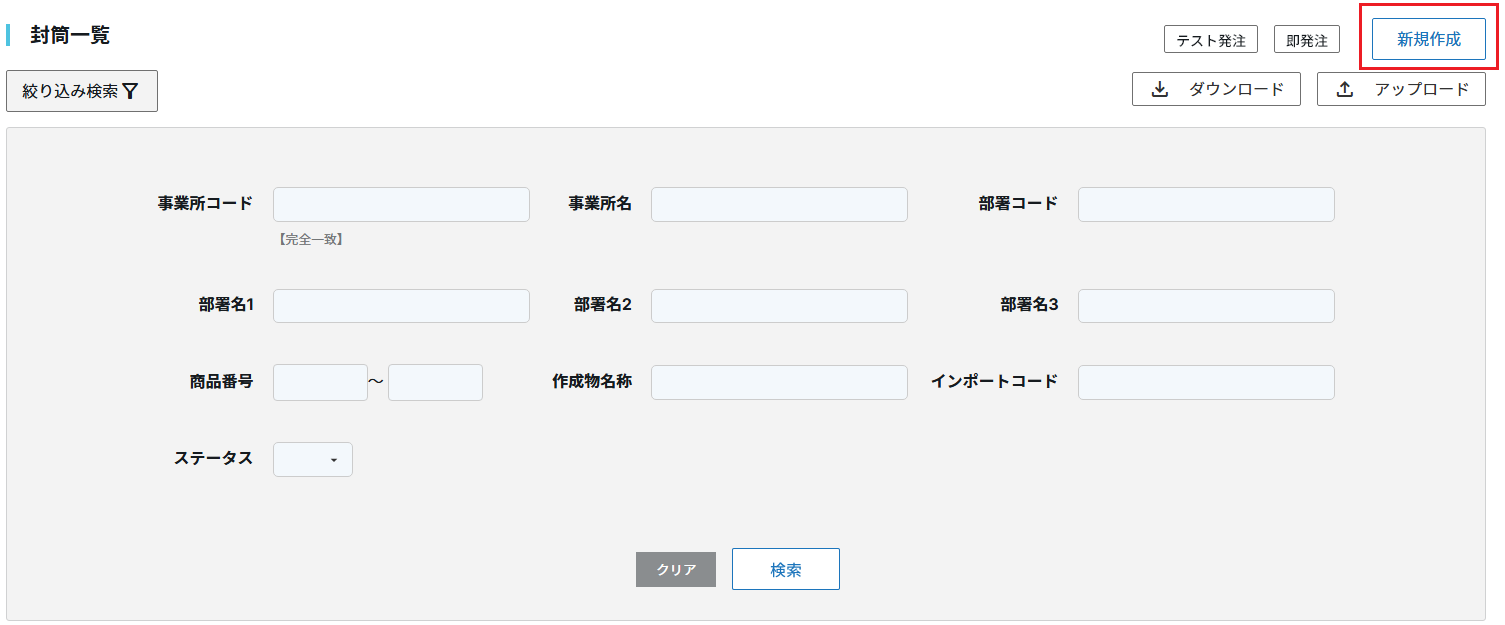Image resolution: width=1505 pixels, height=625 pixels.
Task: Click the 部署名3 input field
Action: click(1206, 306)
